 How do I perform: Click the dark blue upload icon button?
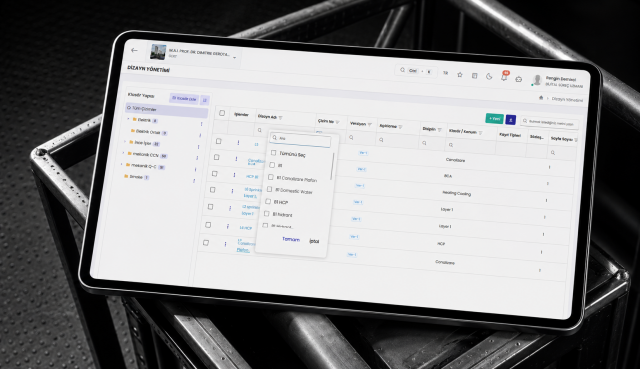511,120
